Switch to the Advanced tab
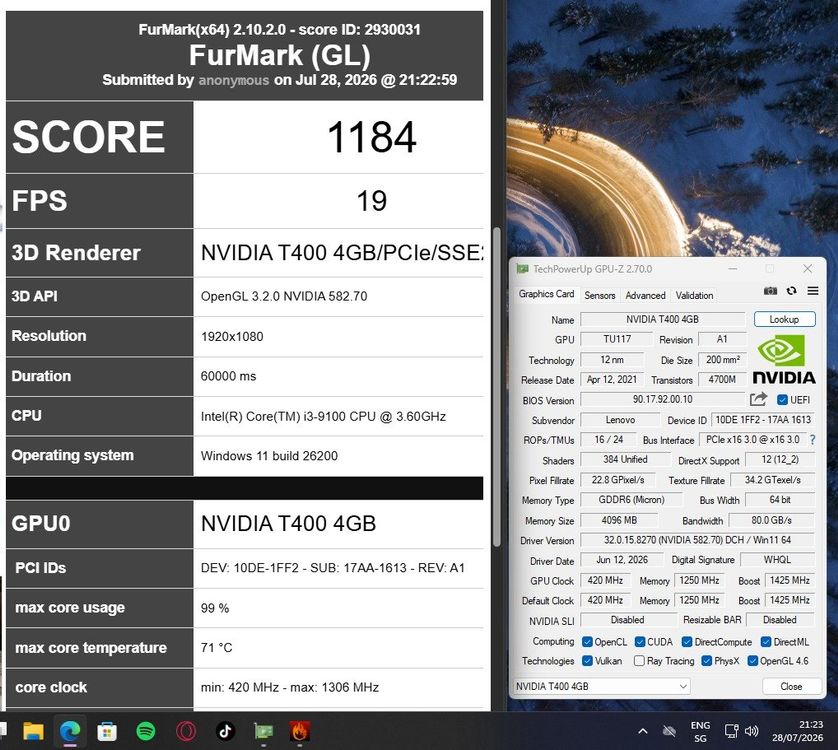Viewport: 838px width, 750px height. point(646,295)
